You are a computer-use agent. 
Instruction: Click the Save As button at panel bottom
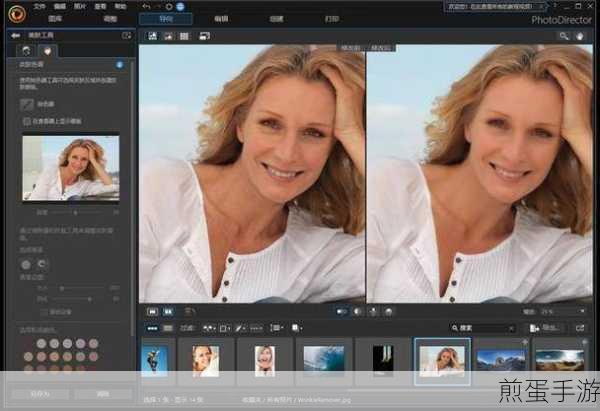(x=40, y=394)
